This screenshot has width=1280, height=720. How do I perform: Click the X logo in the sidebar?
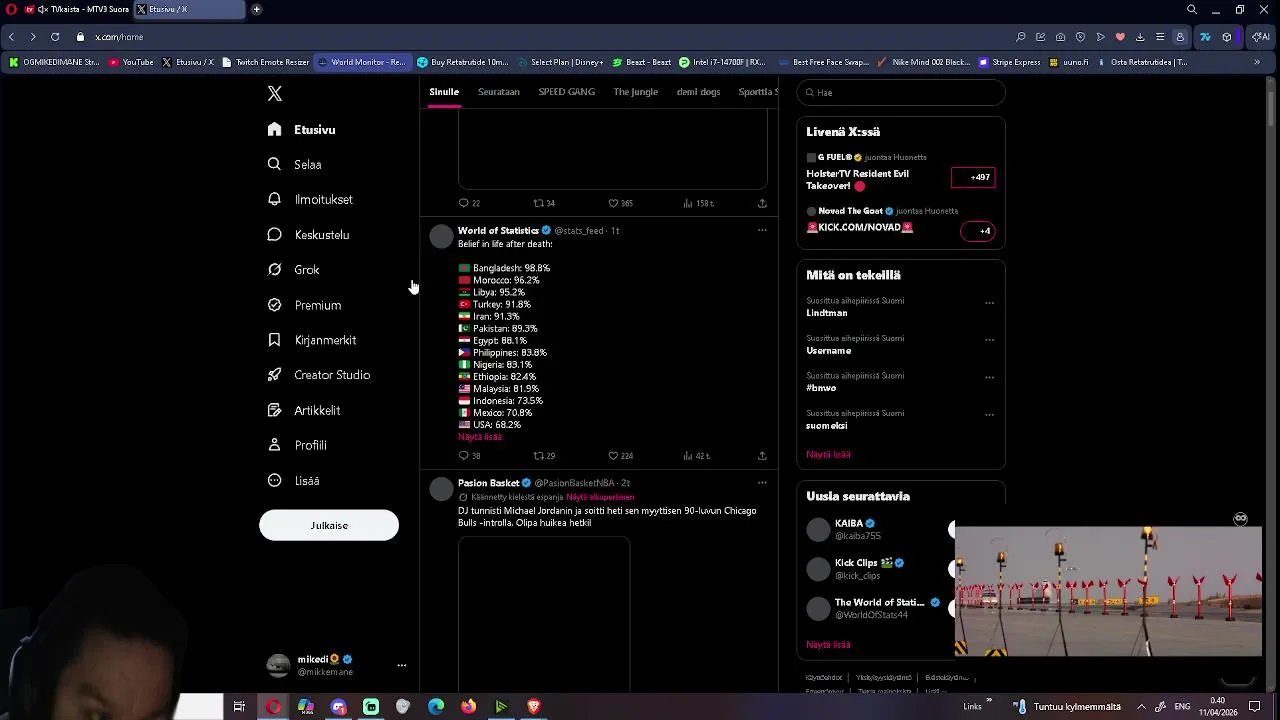point(275,94)
